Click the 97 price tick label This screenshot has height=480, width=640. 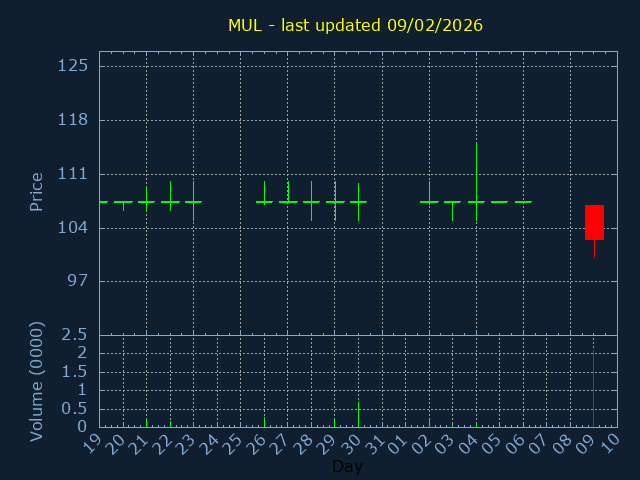tap(77, 281)
